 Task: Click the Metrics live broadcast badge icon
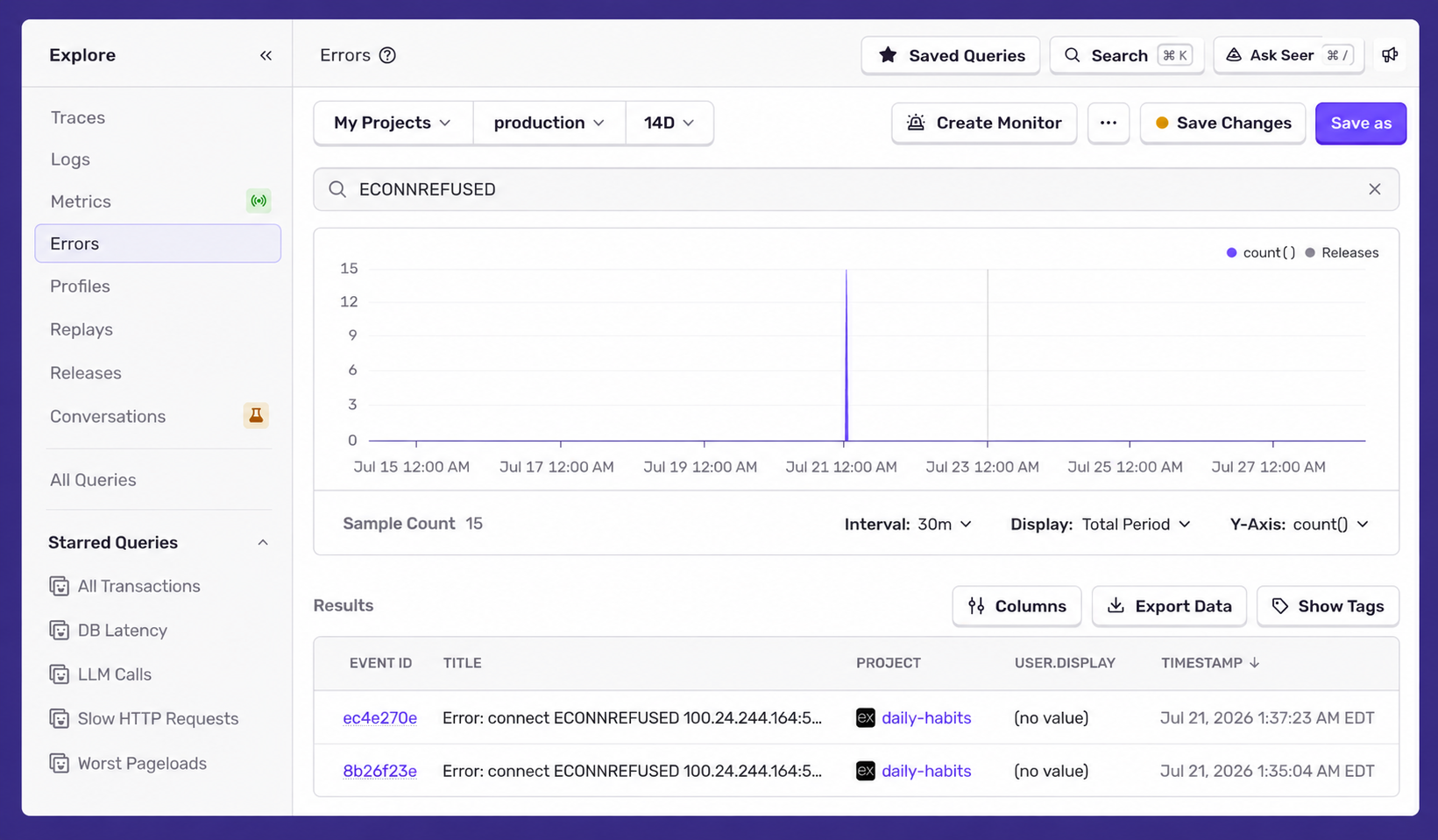(259, 201)
